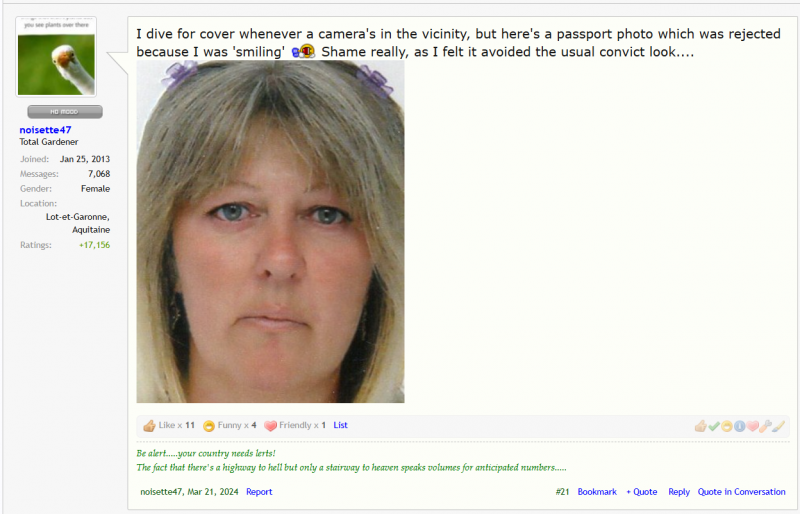Rate the post with the wrench Useful icon

click(x=765, y=426)
